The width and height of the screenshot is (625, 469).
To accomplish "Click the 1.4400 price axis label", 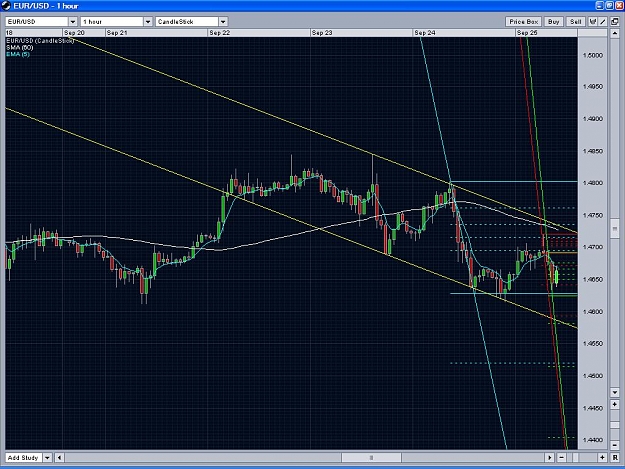I will click(593, 440).
